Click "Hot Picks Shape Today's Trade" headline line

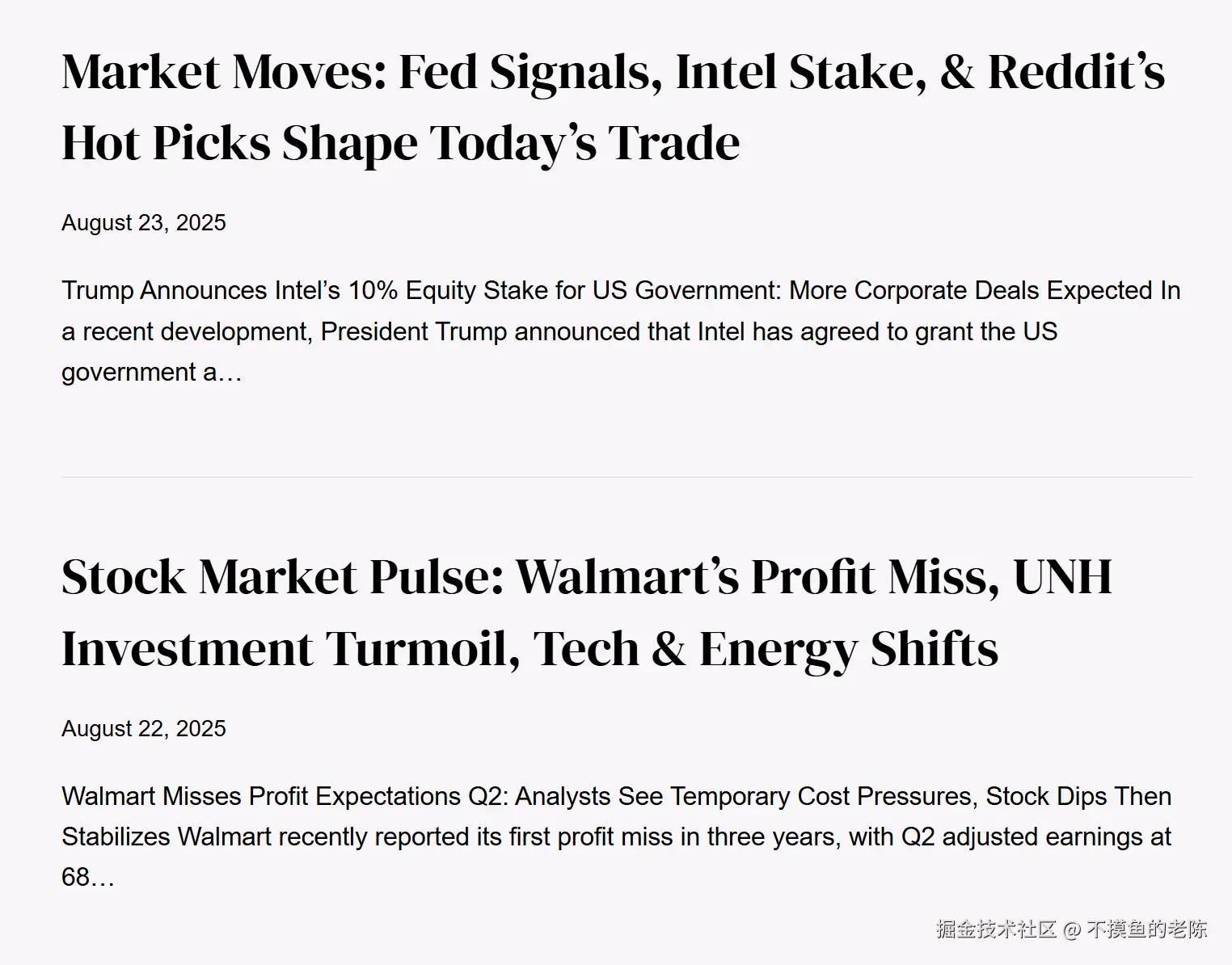(x=400, y=144)
